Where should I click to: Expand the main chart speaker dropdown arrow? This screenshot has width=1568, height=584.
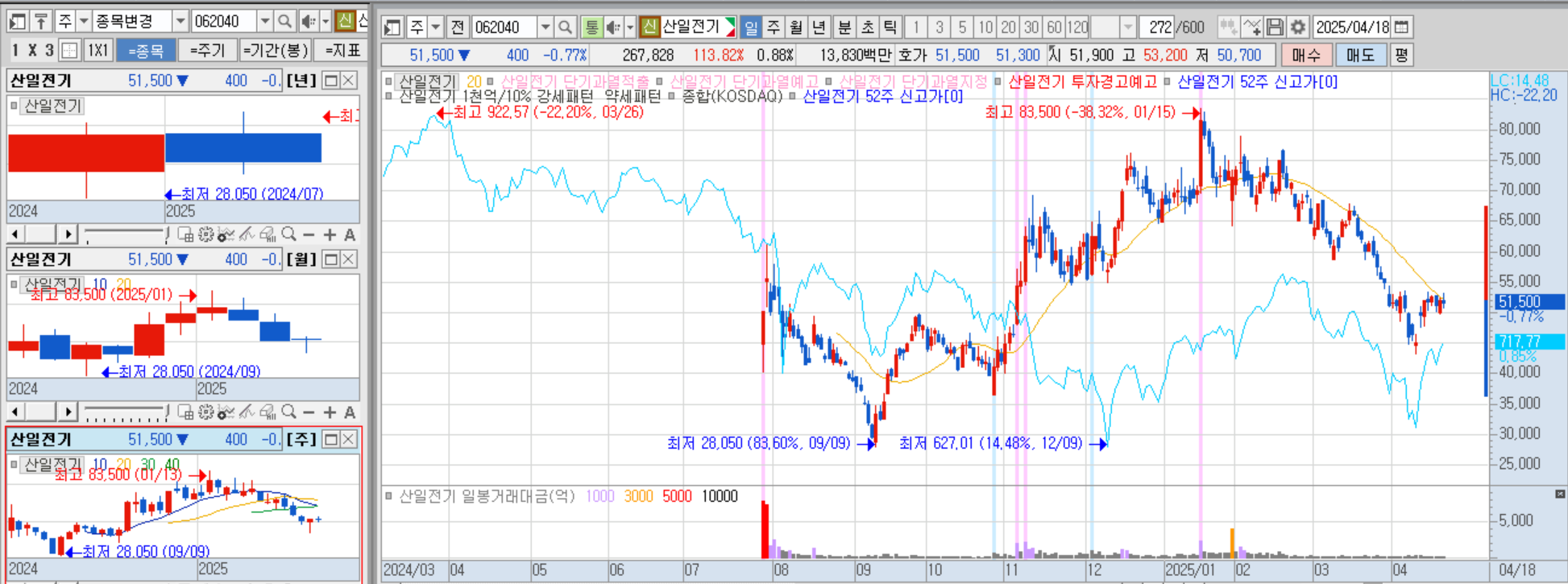630,27
